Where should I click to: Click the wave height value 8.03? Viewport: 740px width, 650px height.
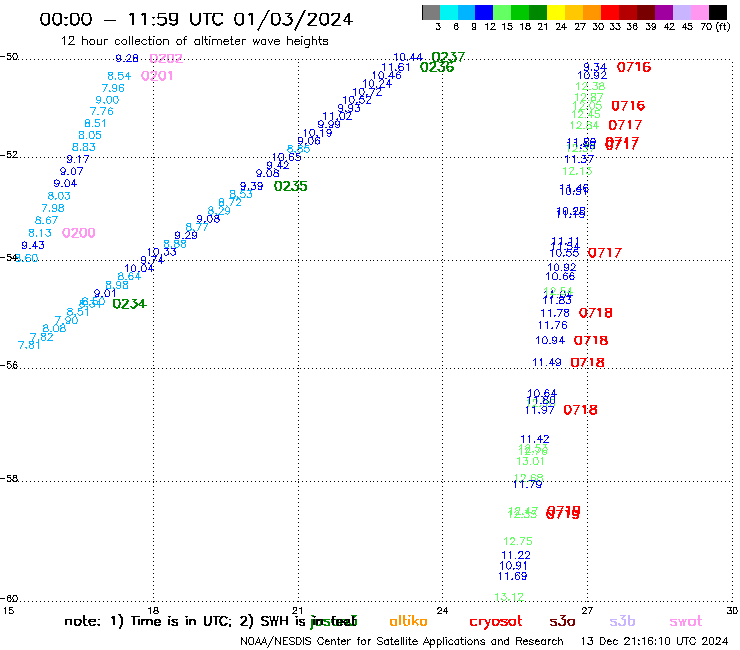59,196
